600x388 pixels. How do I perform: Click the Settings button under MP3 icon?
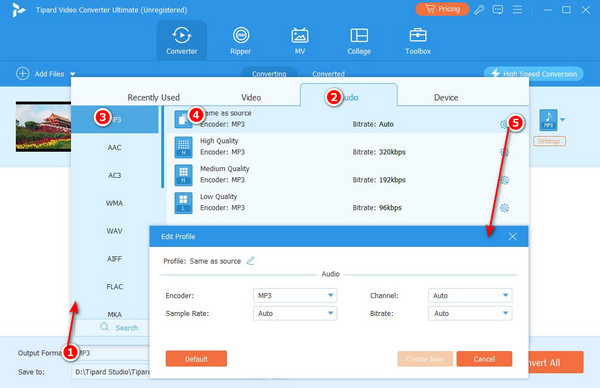[x=549, y=141]
